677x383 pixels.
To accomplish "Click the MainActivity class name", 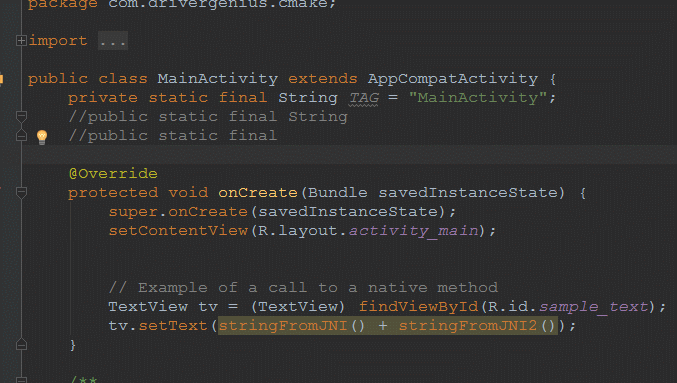I will [218, 79].
